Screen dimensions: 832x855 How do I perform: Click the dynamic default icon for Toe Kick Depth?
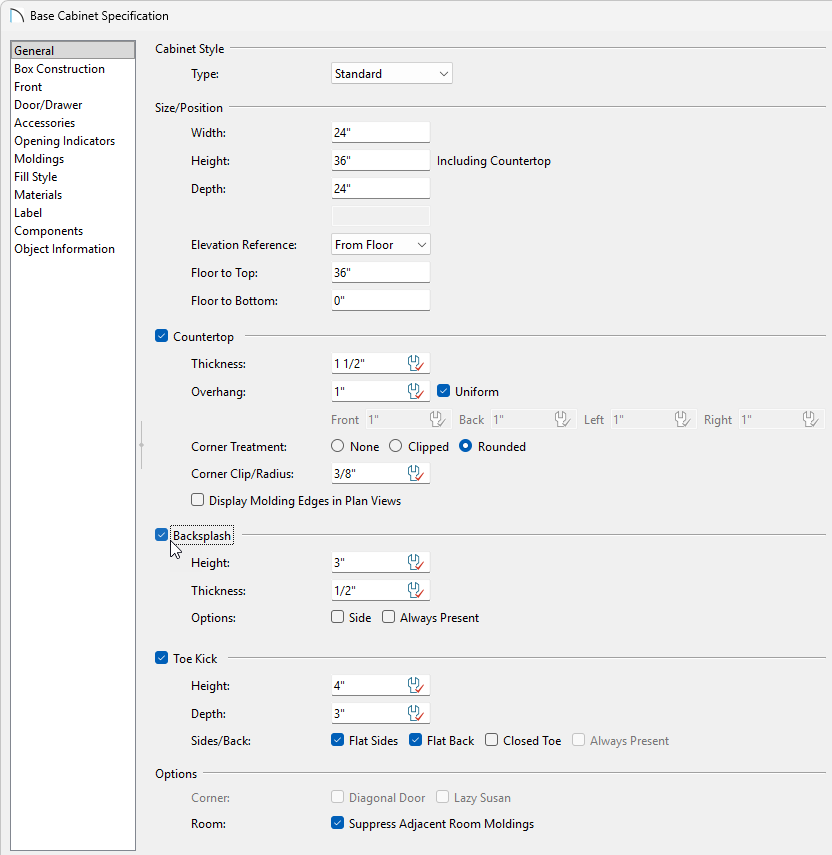(x=415, y=713)
